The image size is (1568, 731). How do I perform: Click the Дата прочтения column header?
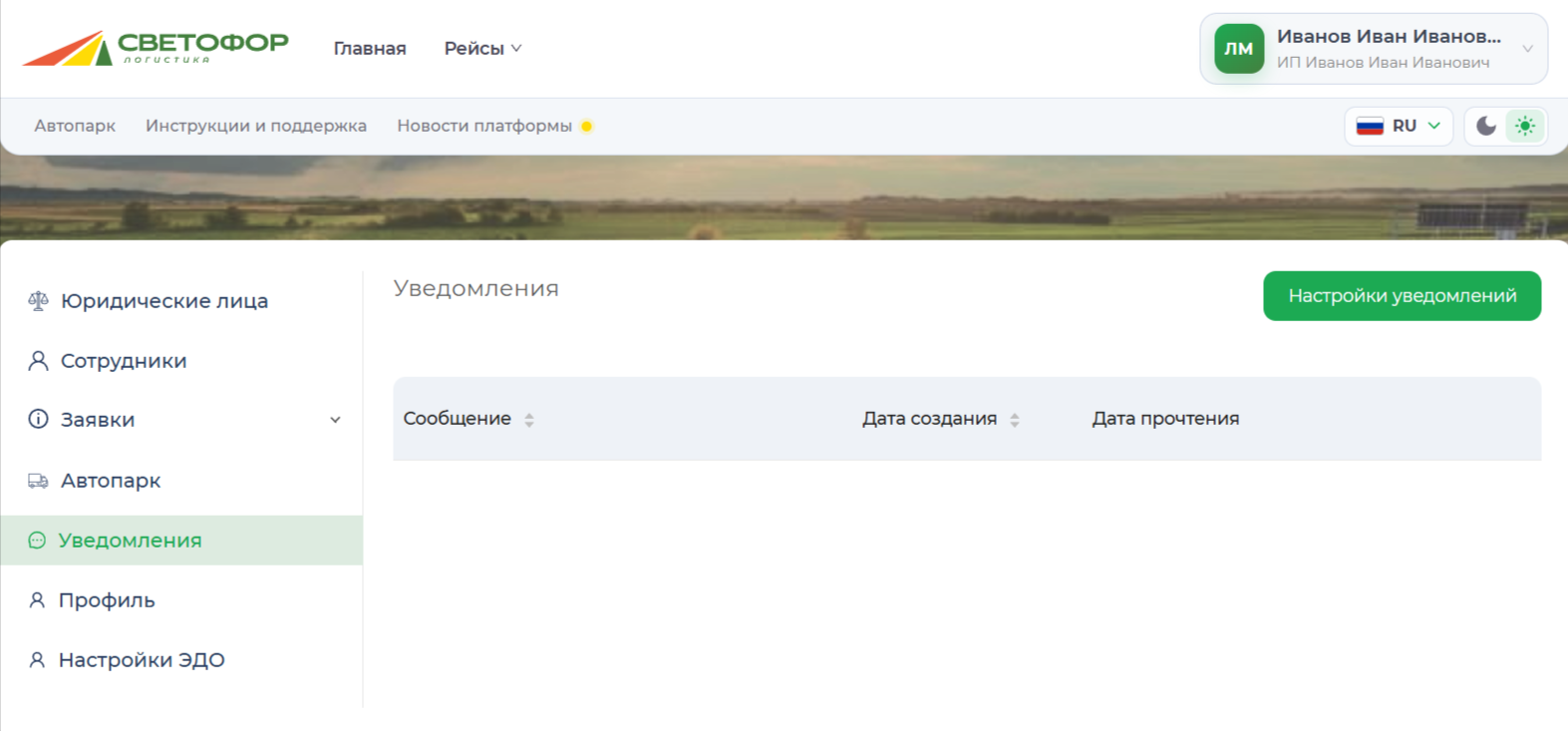click(x=1165, y=419)
